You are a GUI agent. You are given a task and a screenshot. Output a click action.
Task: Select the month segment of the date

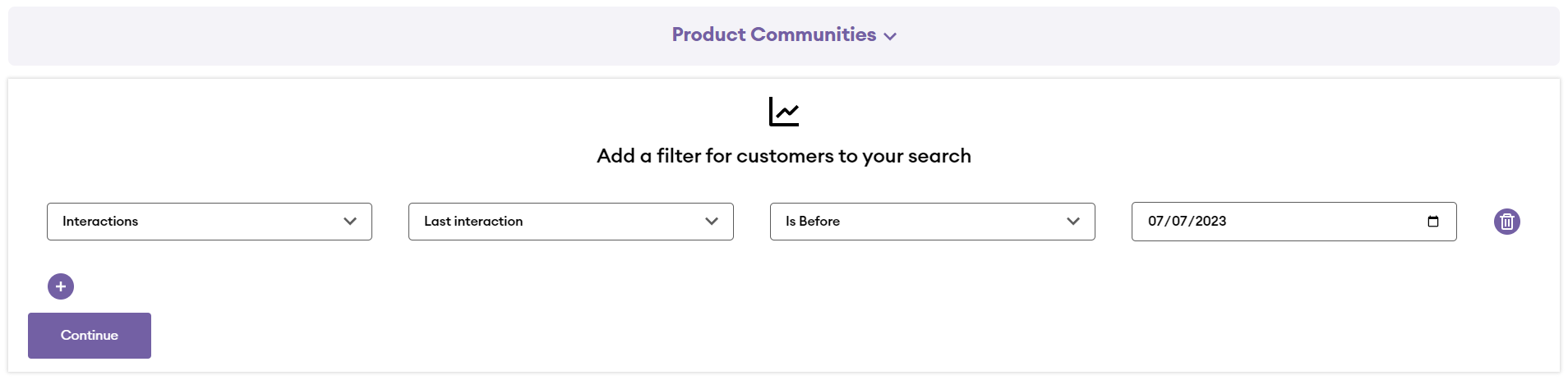tap(1155, 222)
